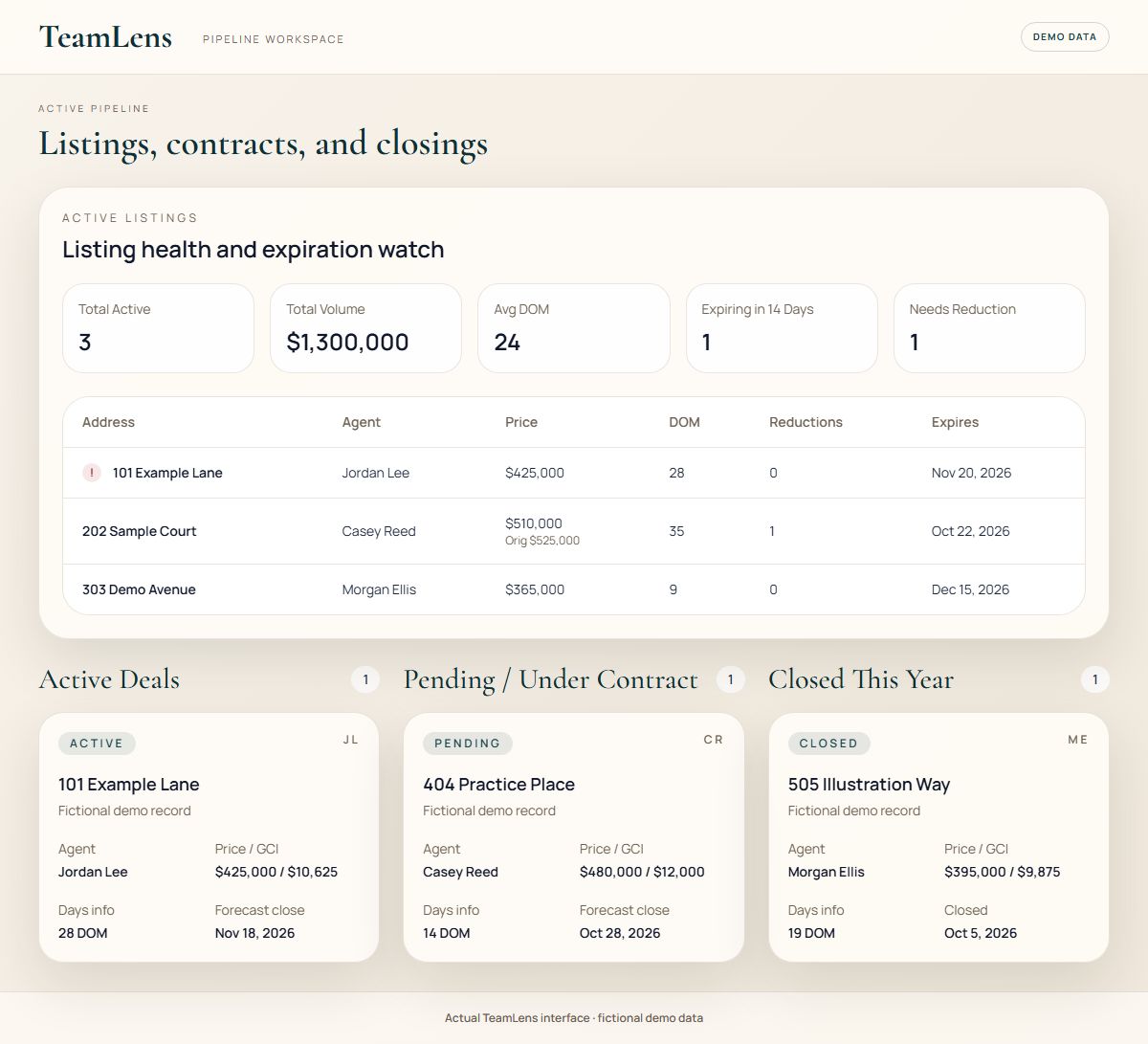Click the ACTIVE status tag
1148x1044 pixels.
tap(97, 744)
